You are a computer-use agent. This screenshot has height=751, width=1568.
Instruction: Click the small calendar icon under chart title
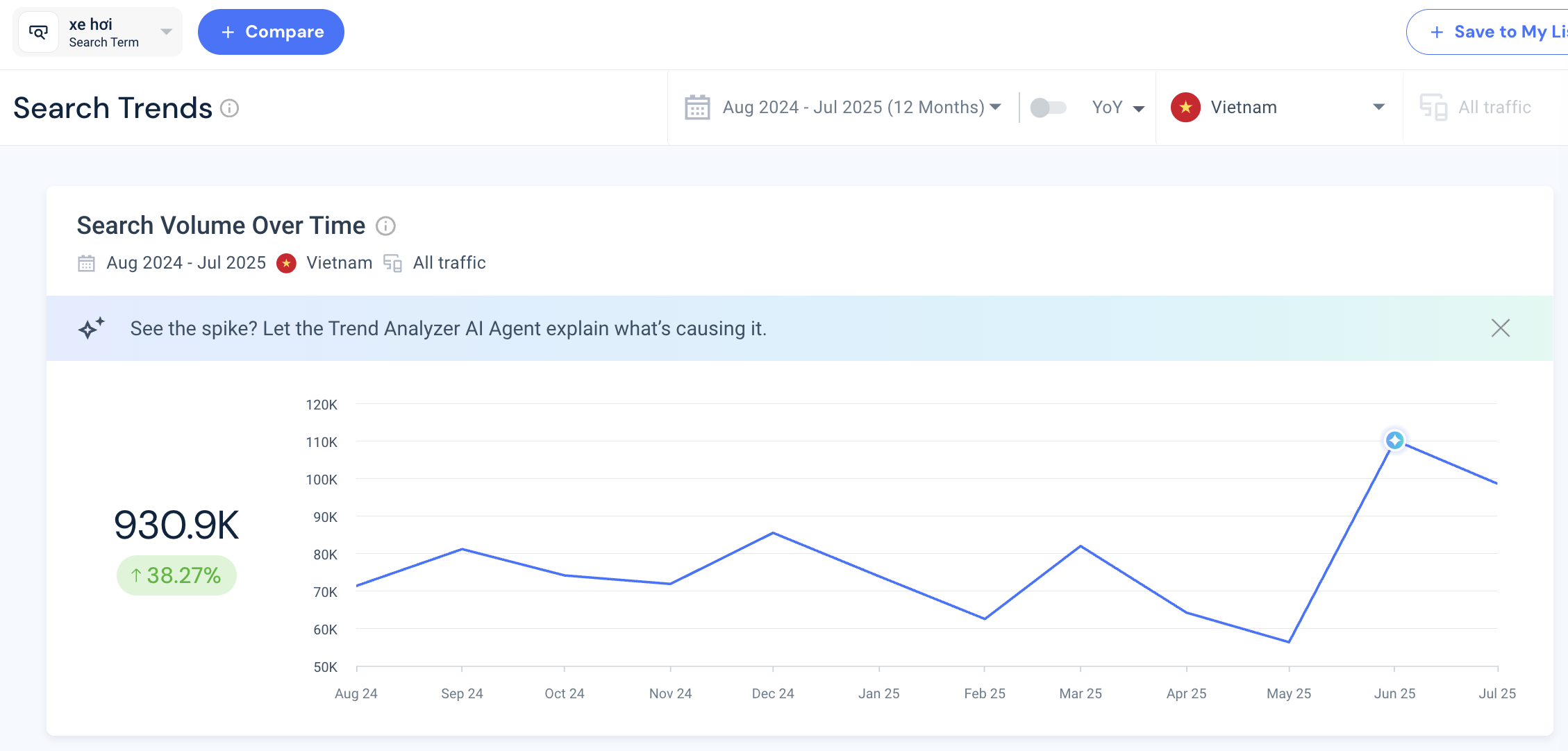(86, 263)
